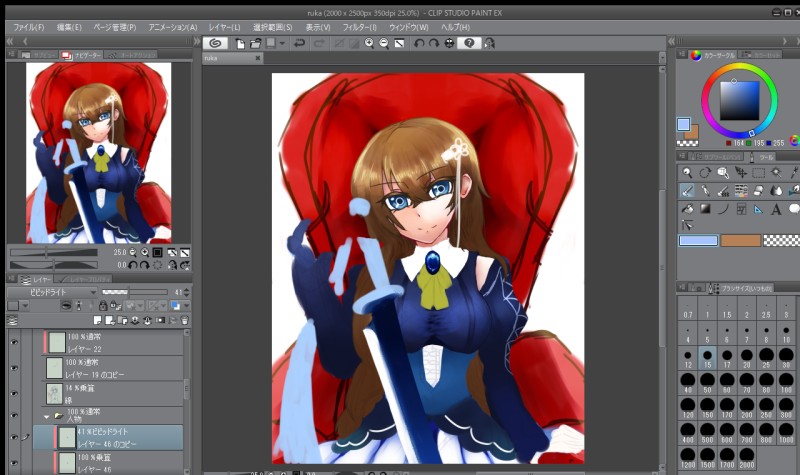Hide レイヤー 19 のコピー layer eye
The height and width of the screenshot is (475, 800).
point(14,368)
